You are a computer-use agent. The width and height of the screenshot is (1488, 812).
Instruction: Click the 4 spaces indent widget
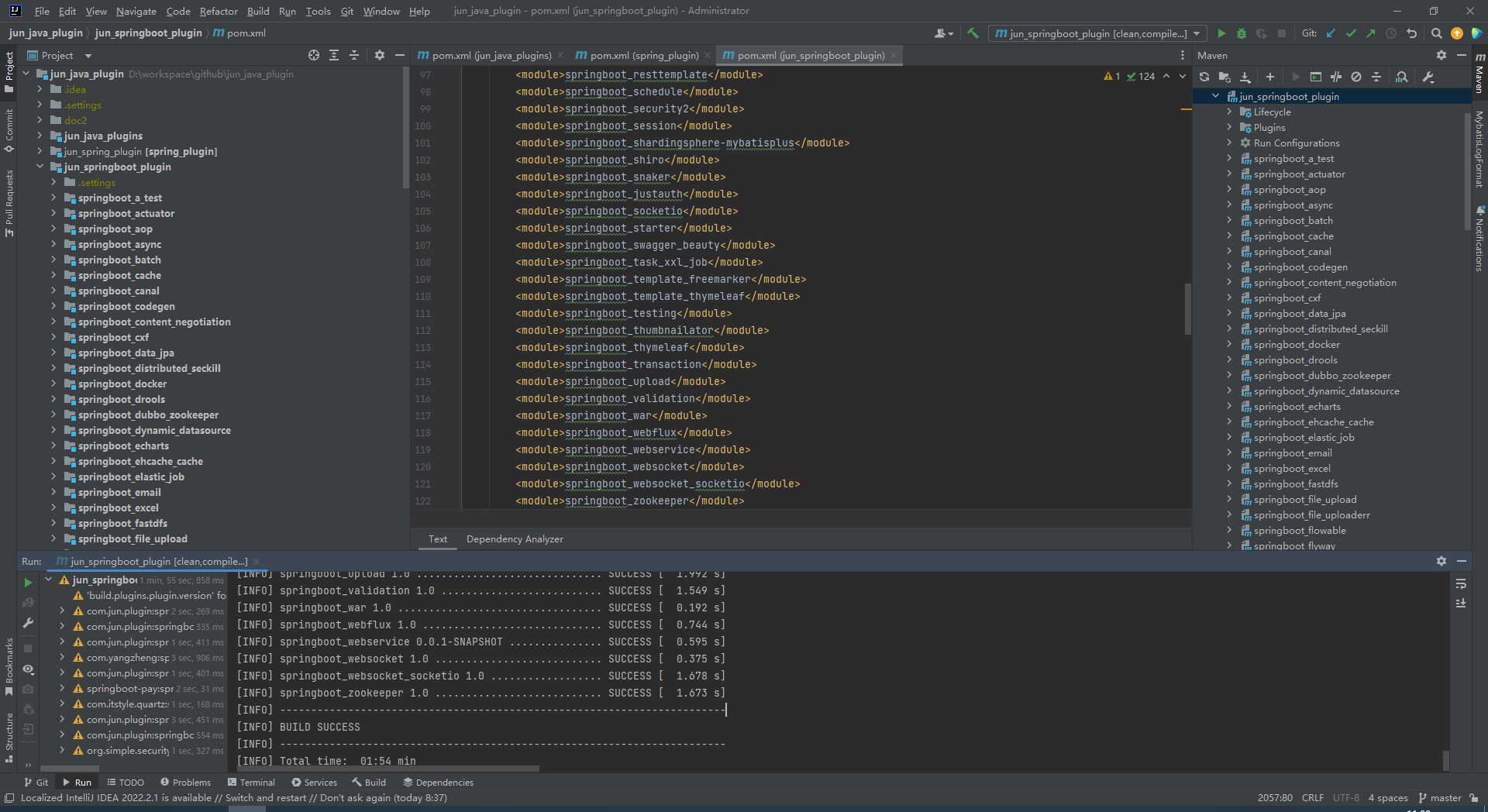1388,798
